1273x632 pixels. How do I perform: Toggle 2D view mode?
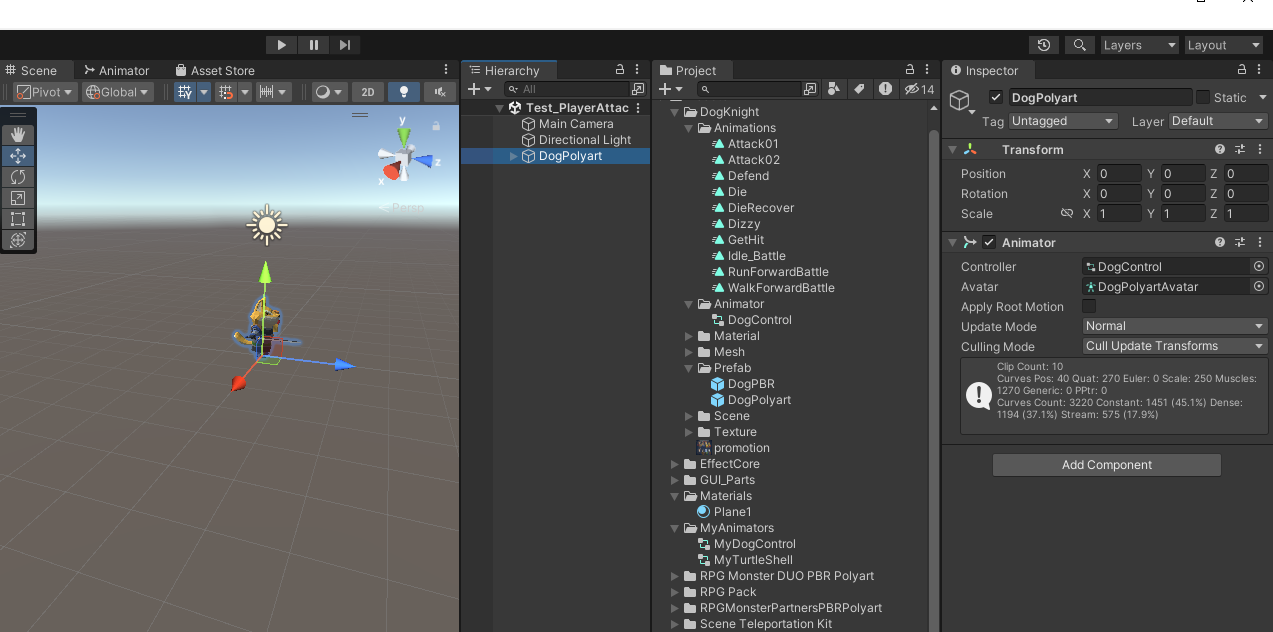[368, 92]
